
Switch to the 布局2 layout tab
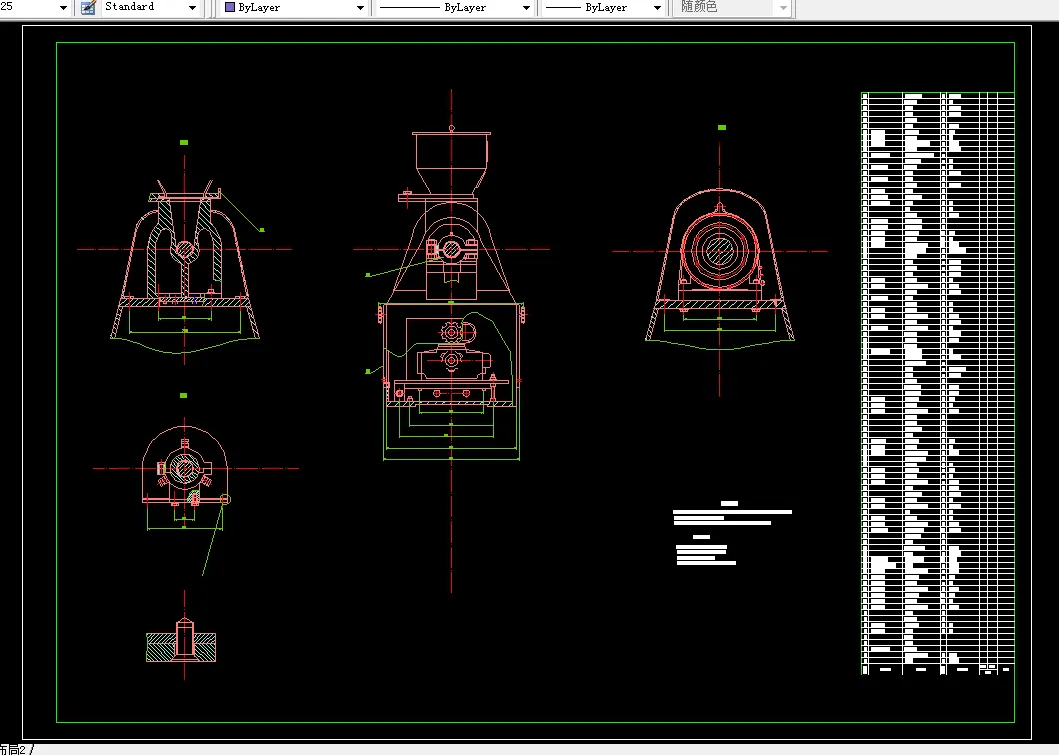pos(14,749)
